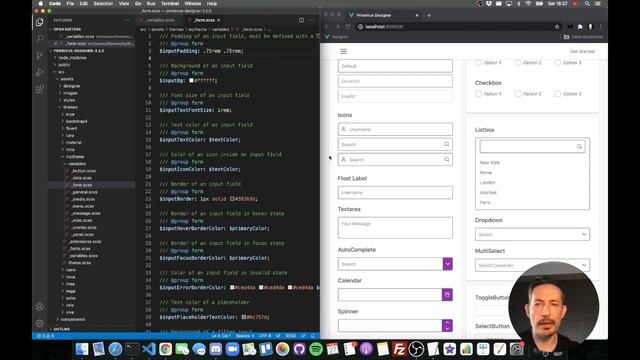Click the split editor icon in VS Code
The width and height of the screenshot is (640, 360).
(301, 20)
